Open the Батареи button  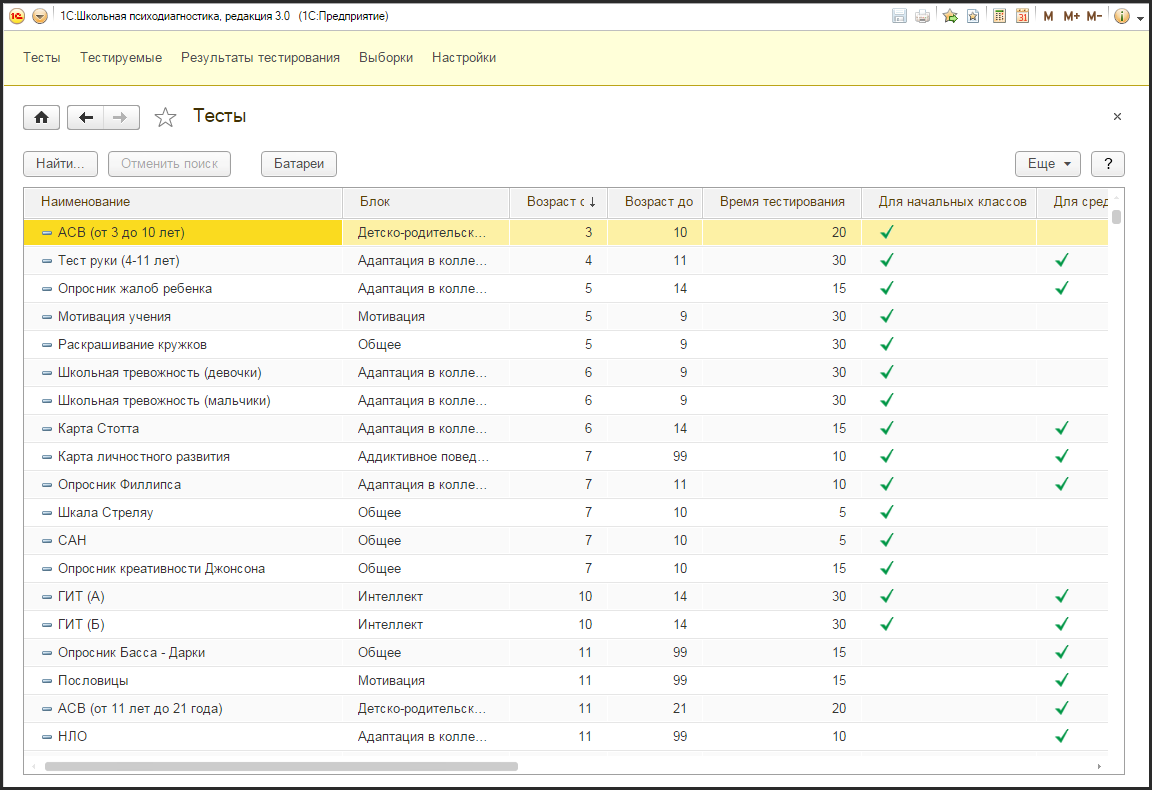pos(299,164)
